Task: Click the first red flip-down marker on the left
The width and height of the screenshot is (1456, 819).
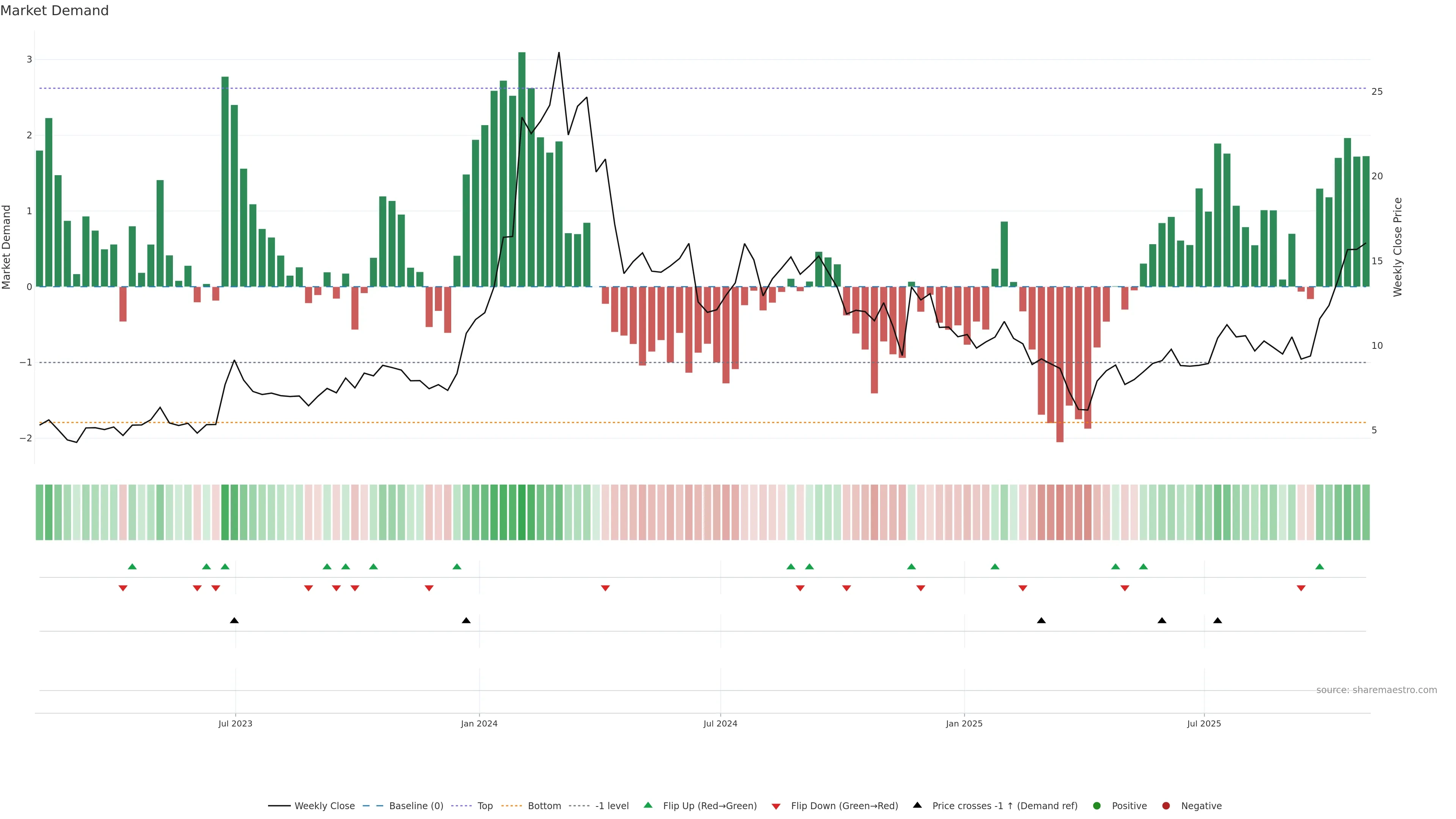Action: 122,588
